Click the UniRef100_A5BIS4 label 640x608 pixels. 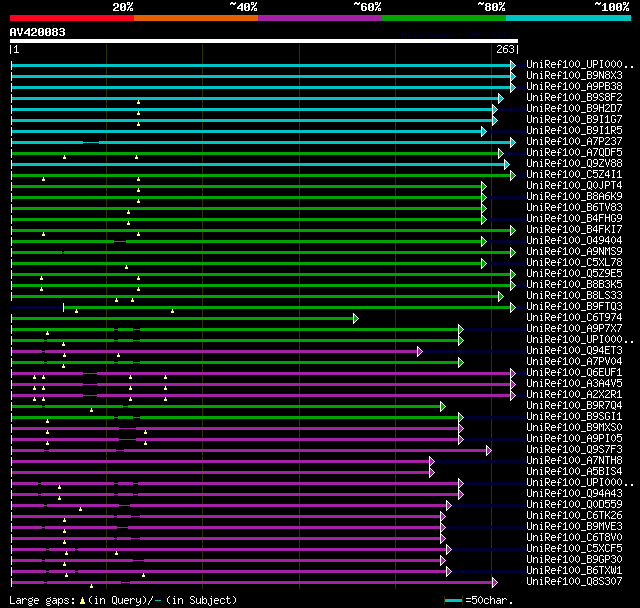coord(574,472)
